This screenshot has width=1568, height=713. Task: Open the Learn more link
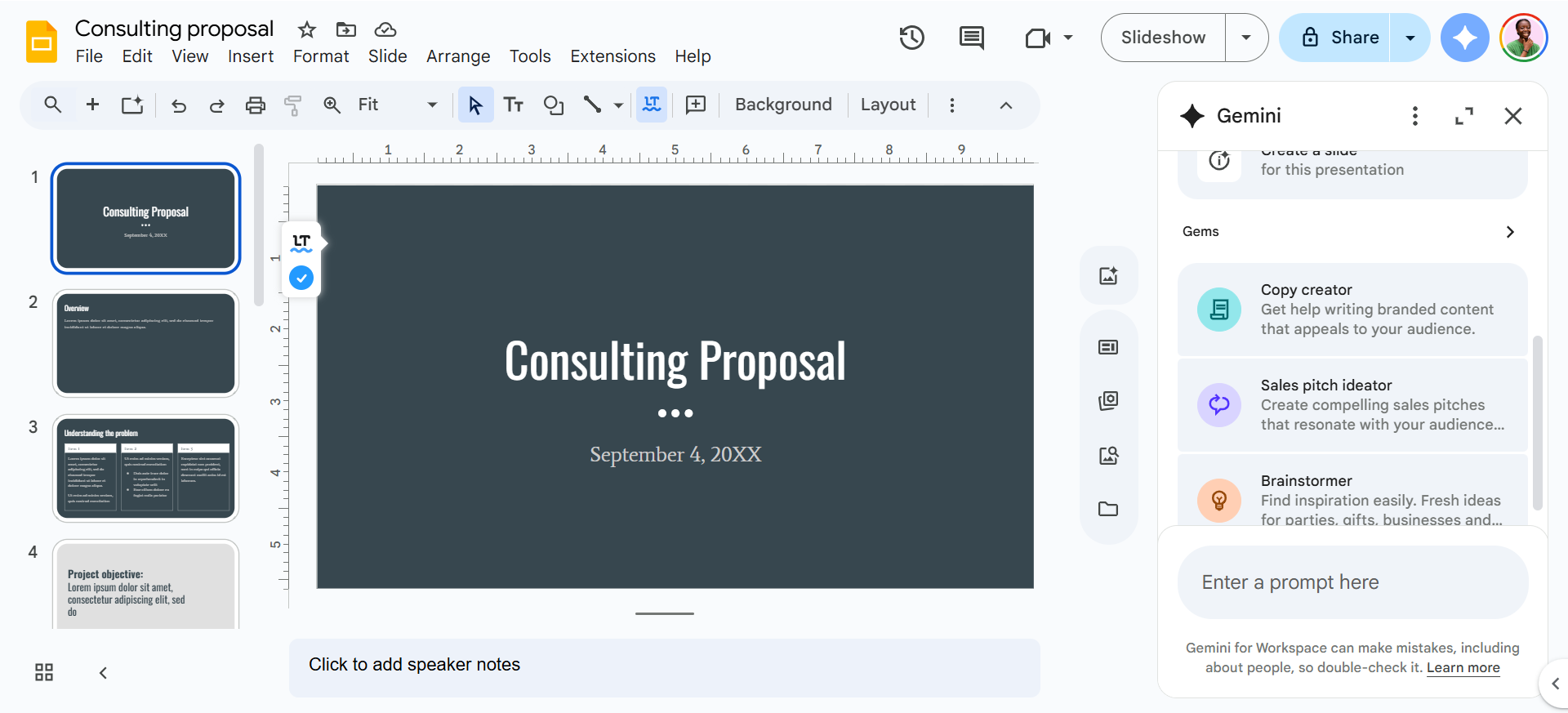click(1463, 667)
